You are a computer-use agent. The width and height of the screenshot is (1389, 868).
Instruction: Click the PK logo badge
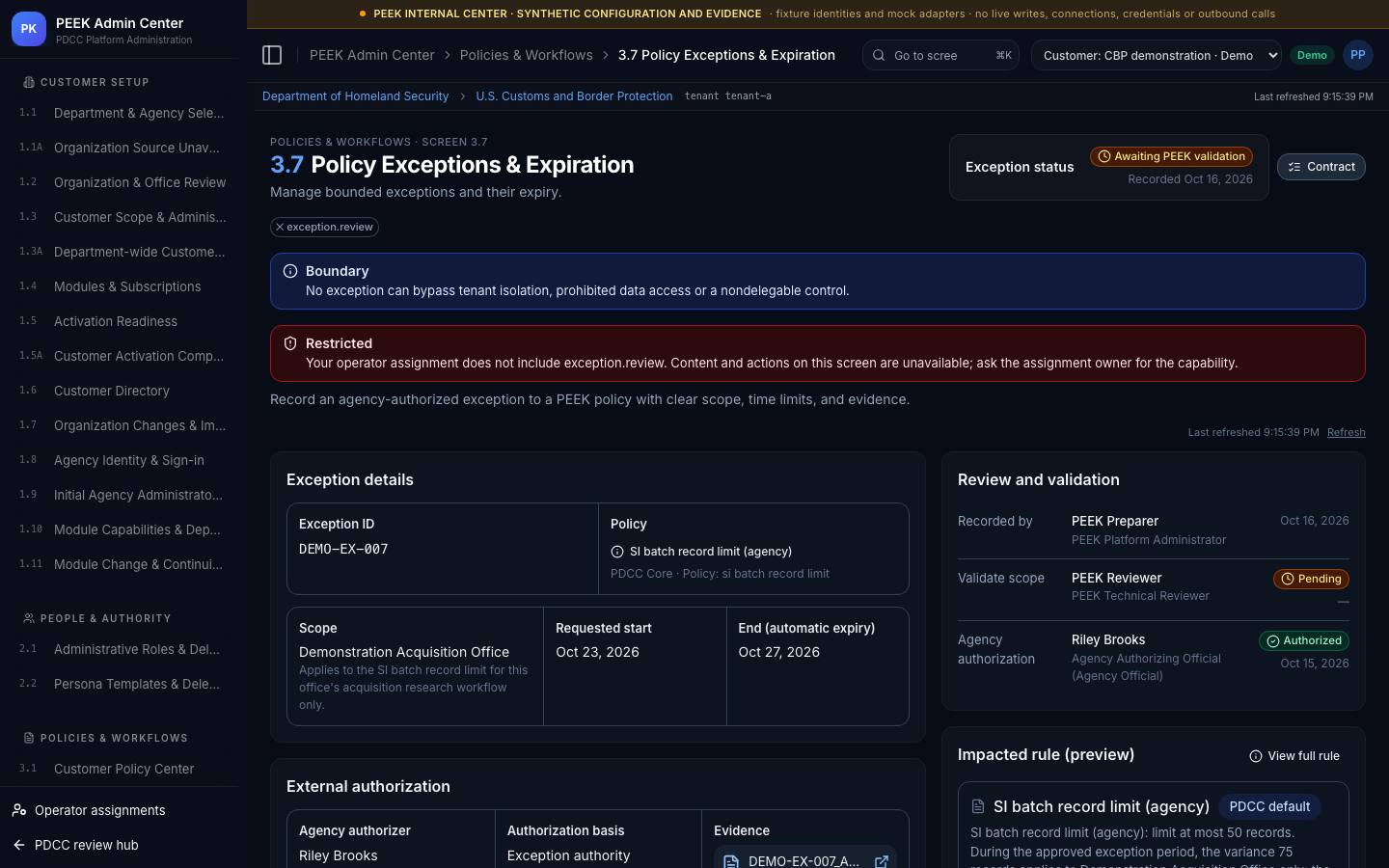29,29
